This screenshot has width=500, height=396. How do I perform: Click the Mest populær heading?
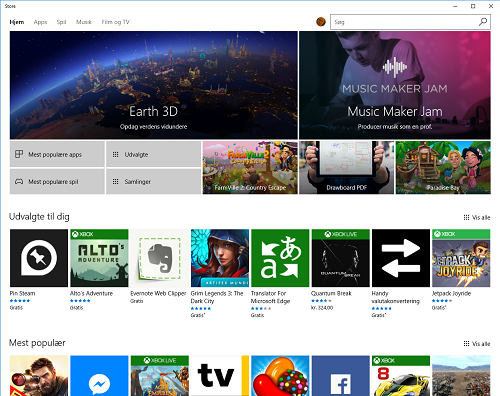[37, 343]
